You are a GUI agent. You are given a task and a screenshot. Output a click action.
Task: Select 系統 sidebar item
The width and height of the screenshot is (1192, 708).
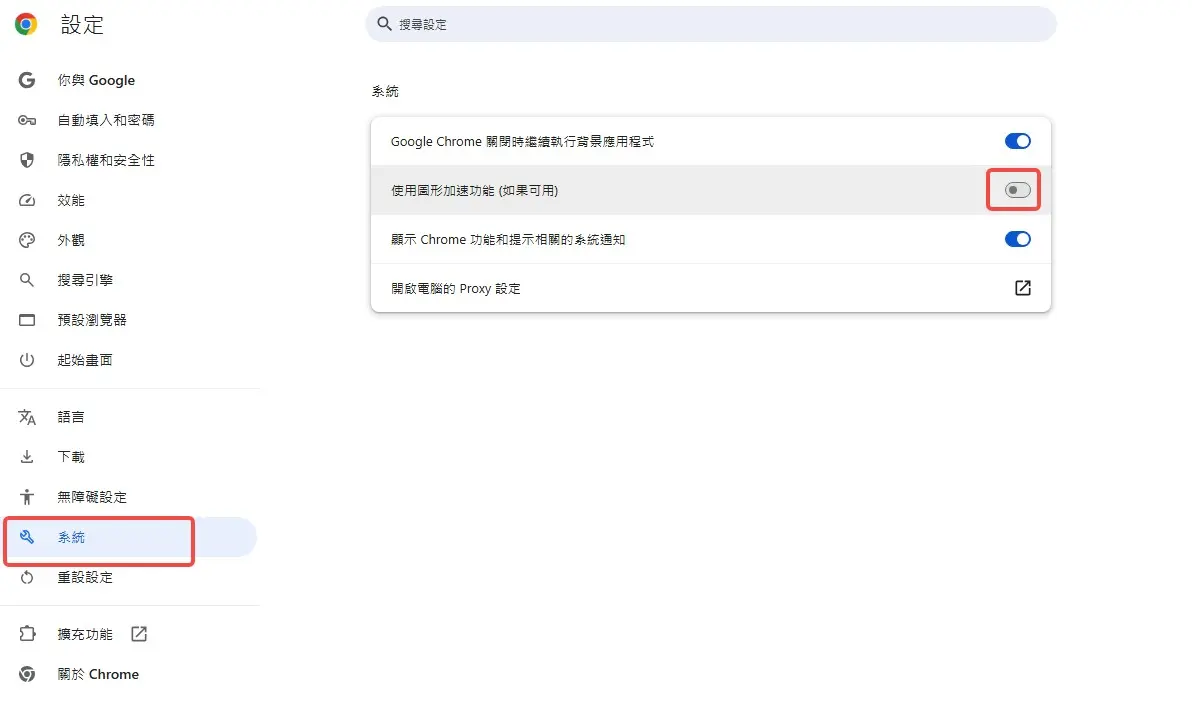[x=130, y=537]
